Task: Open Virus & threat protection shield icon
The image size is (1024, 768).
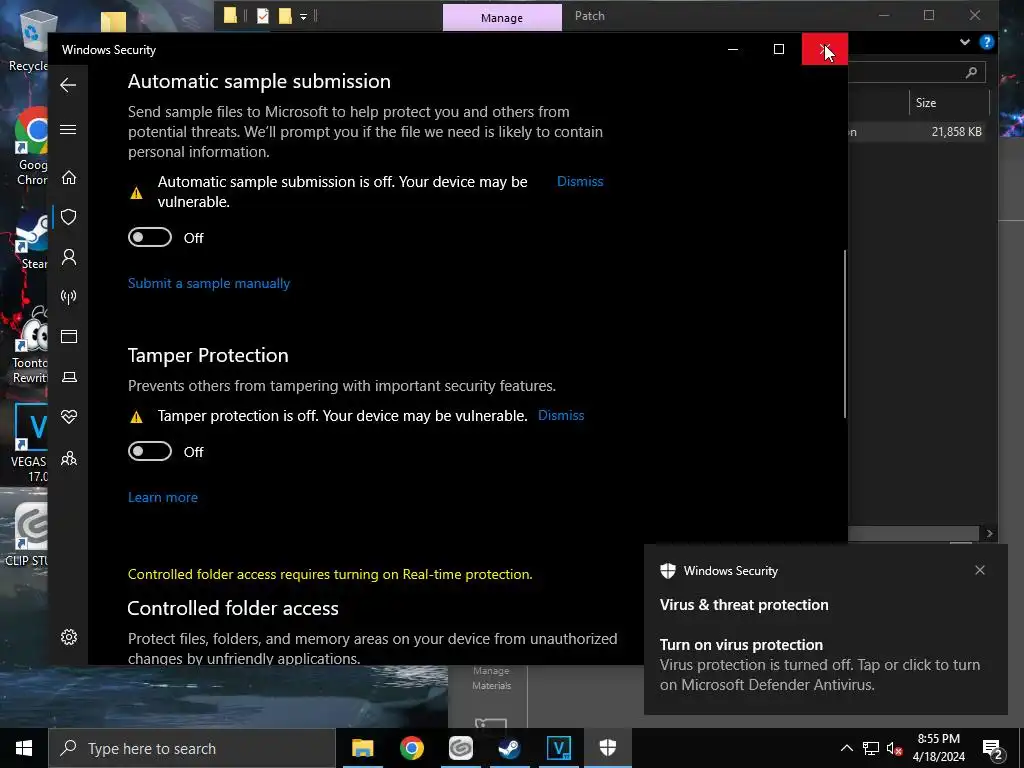Action: click(x=69, y=217)
